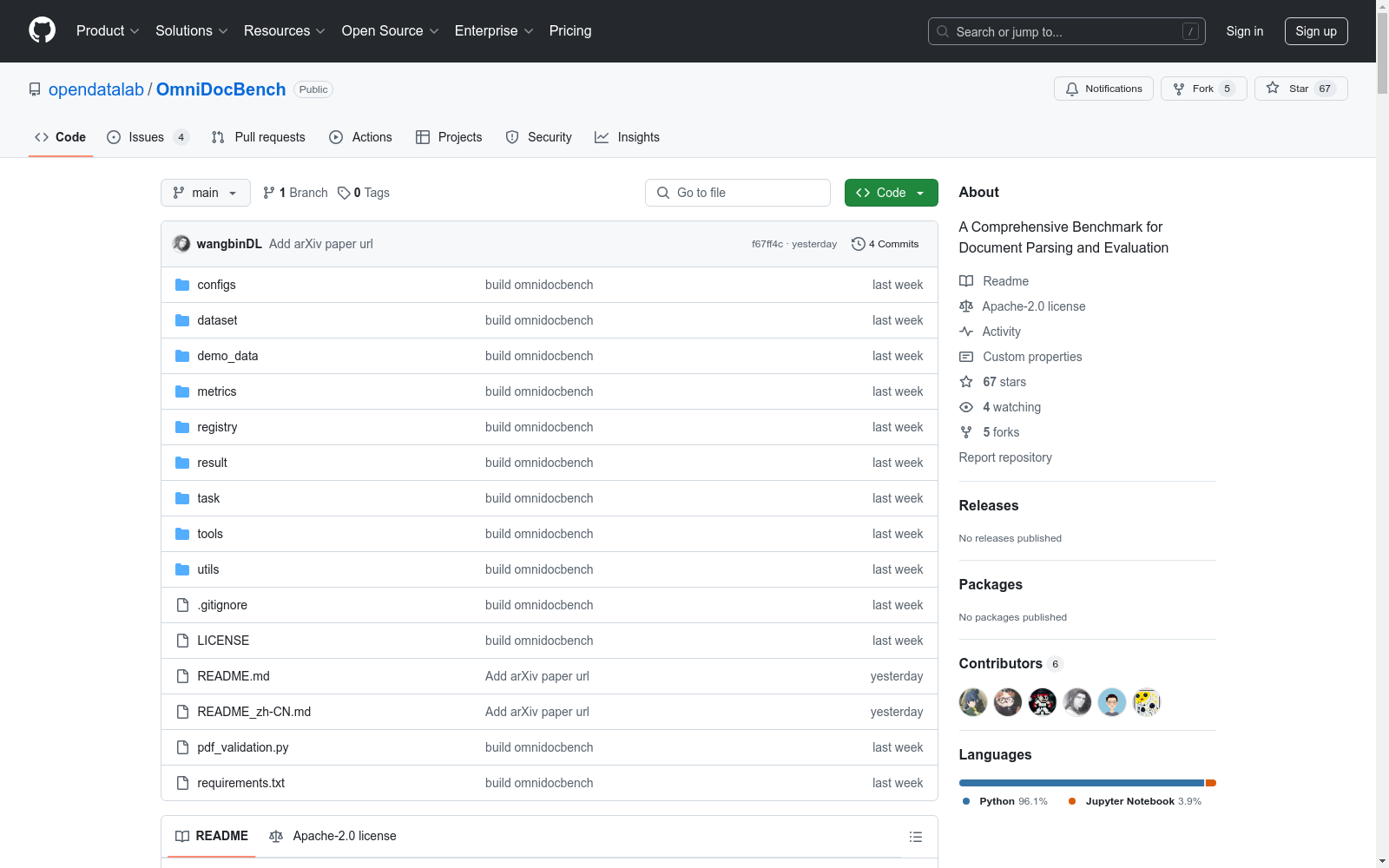Screen dimensions: 1389x868
Task: Open the Activity link
Action: coord(990,332)
